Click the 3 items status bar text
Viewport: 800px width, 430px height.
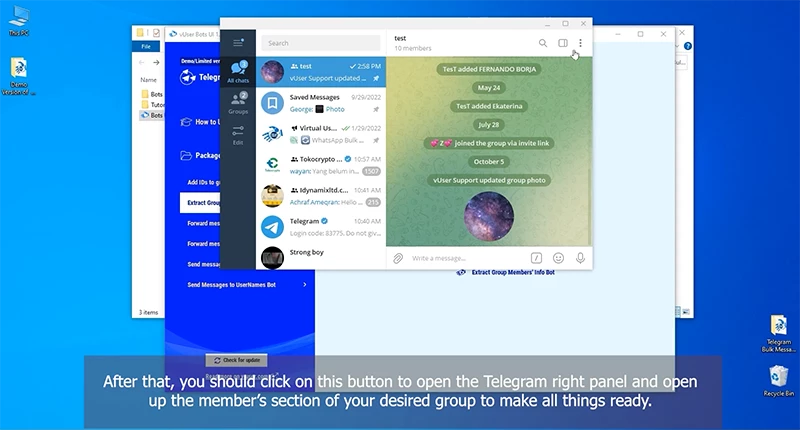[148, 312]
